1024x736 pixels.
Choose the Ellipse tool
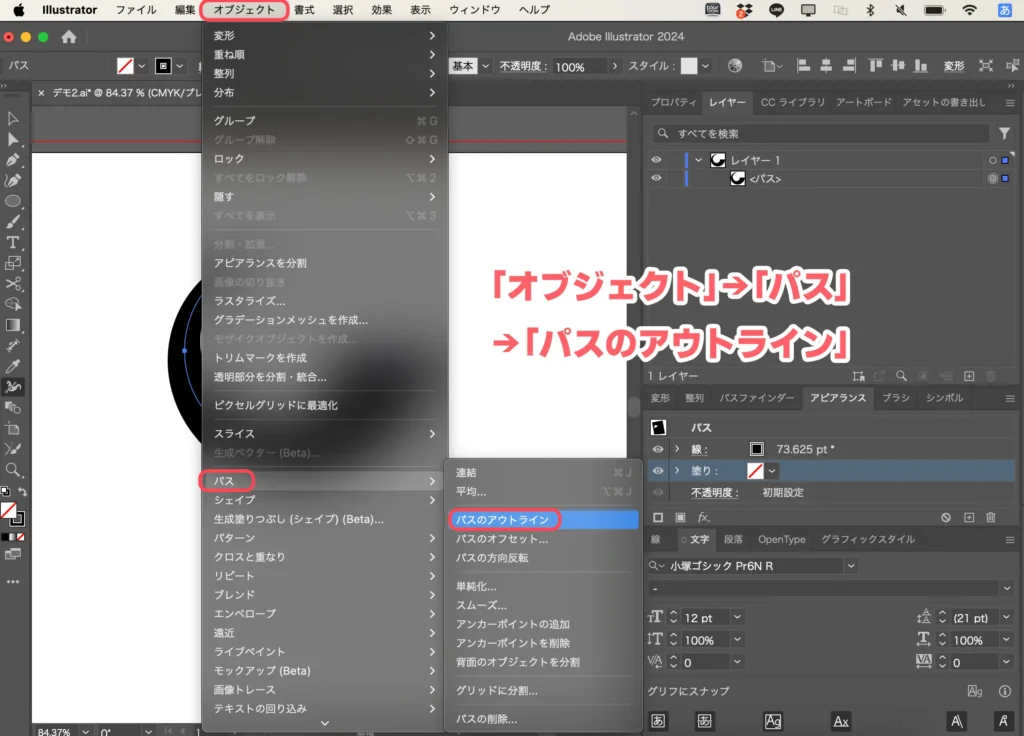tap(13, 201)
